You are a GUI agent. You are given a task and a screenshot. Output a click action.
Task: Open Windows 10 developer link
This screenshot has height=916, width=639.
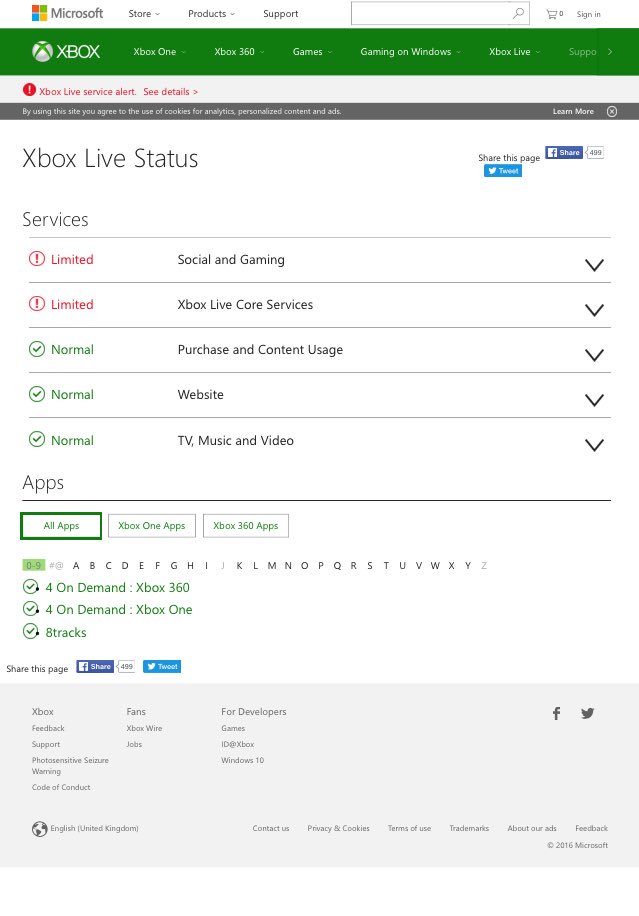click(242, 760)
